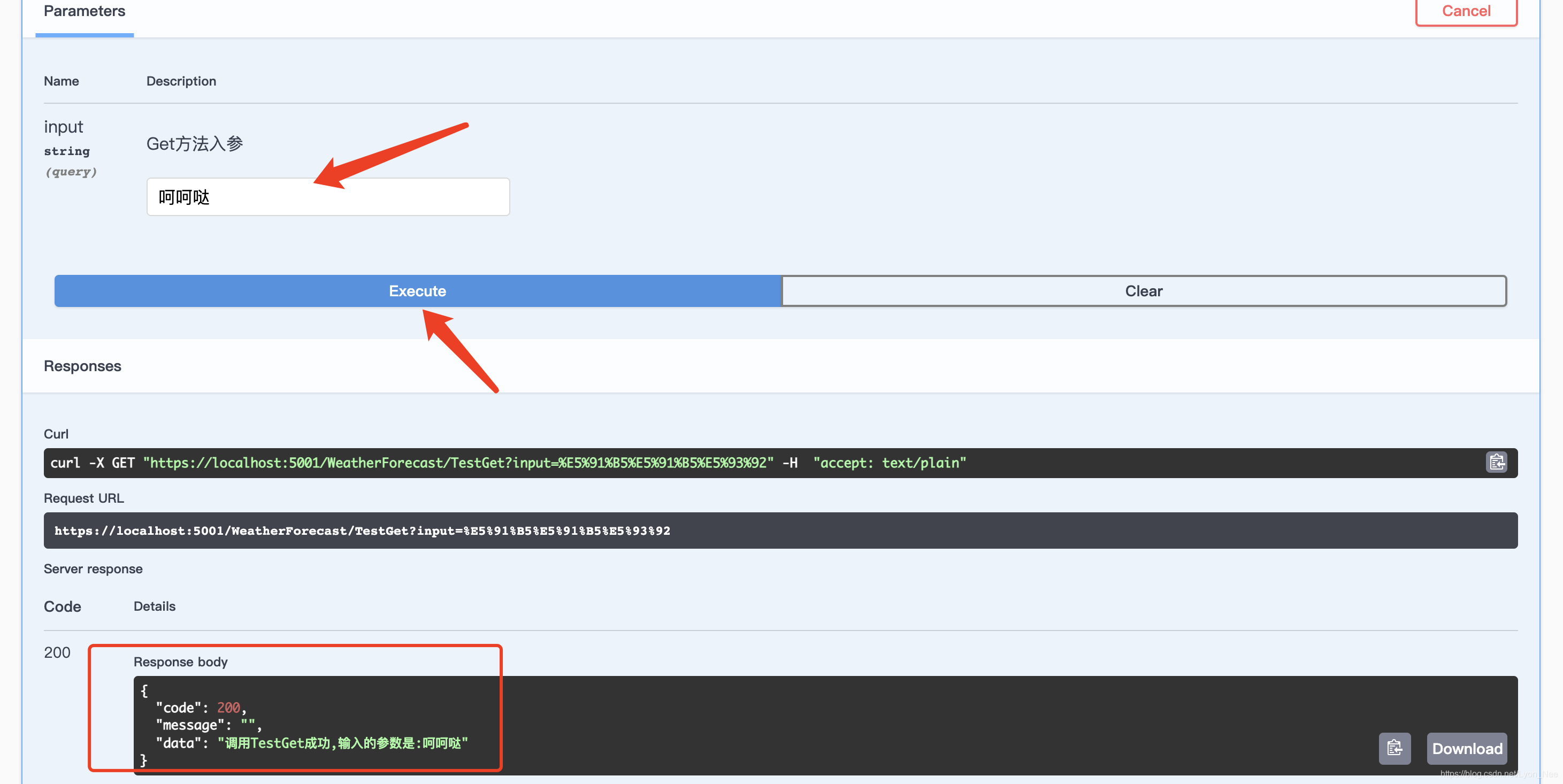Clear the executed response
The width and height of the screenshot is (1563, 784).
point(1144,291)
